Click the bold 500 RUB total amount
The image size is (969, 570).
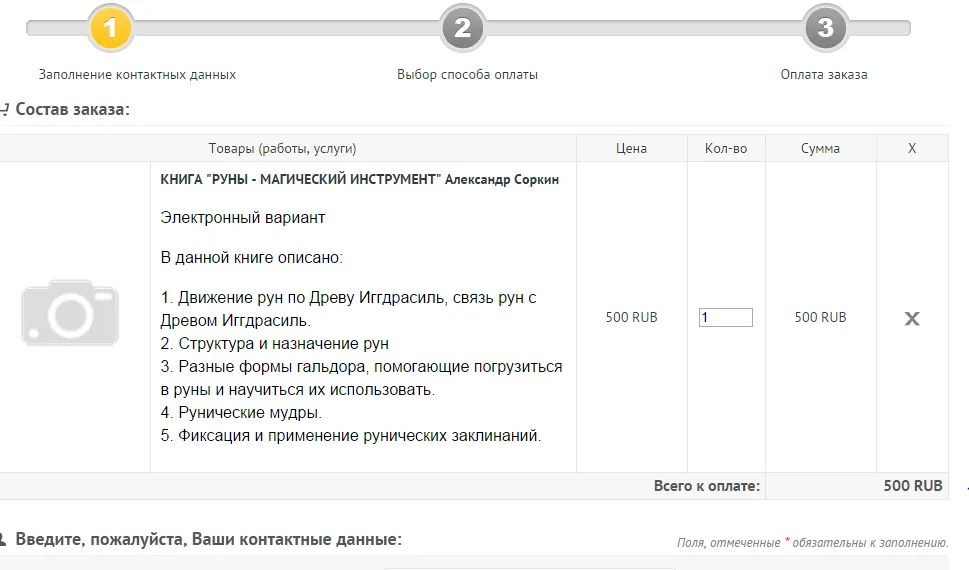tap(912, 486)
